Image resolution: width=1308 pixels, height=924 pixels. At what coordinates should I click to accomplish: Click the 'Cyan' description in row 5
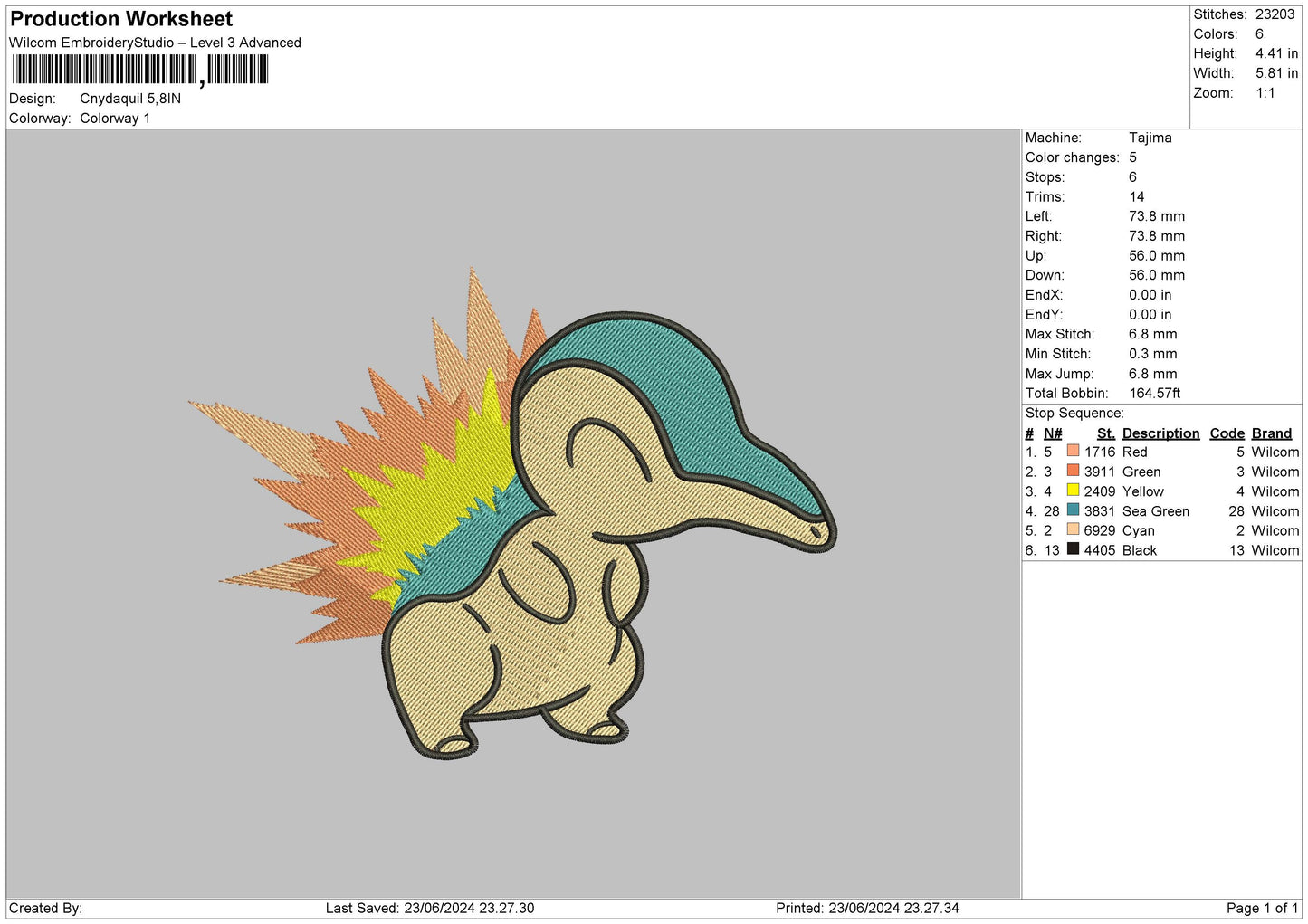coord(1139,531)
